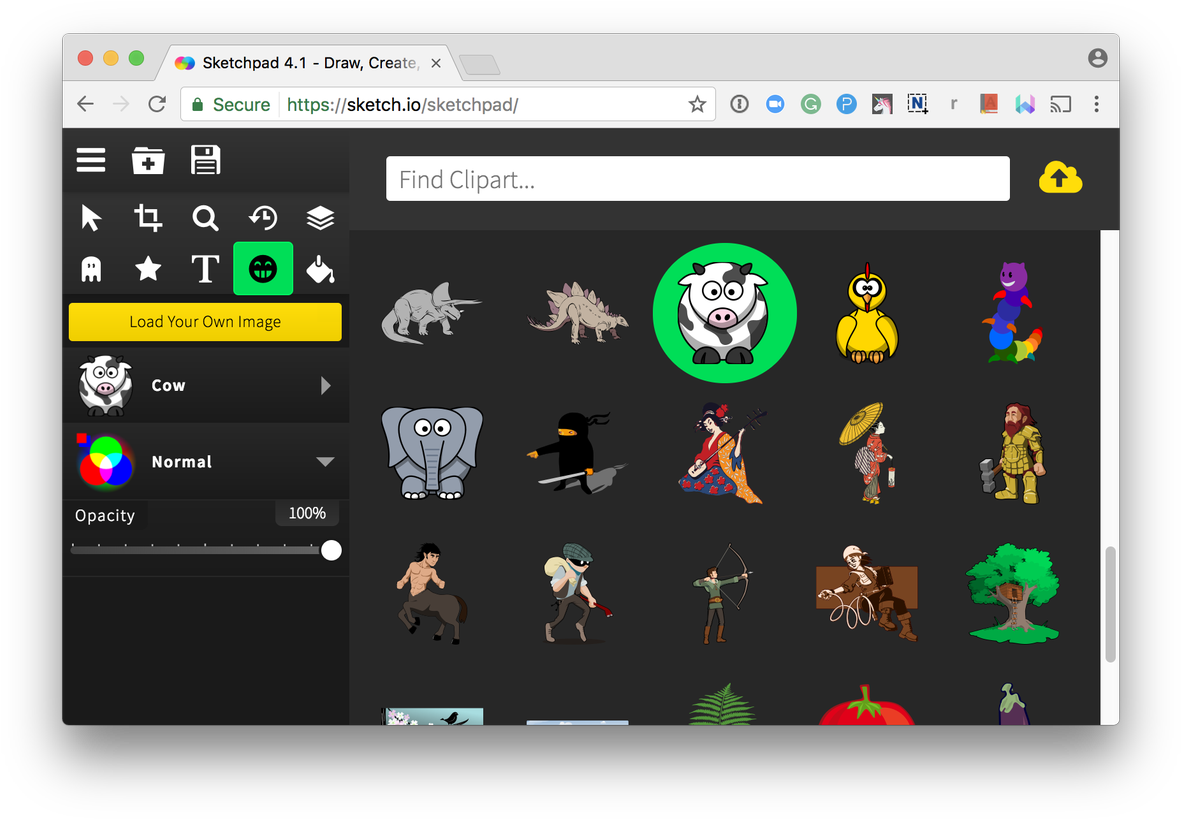
Task: Select the arrow Select tool
Action: pyautogui.click(x=91, y=218)
